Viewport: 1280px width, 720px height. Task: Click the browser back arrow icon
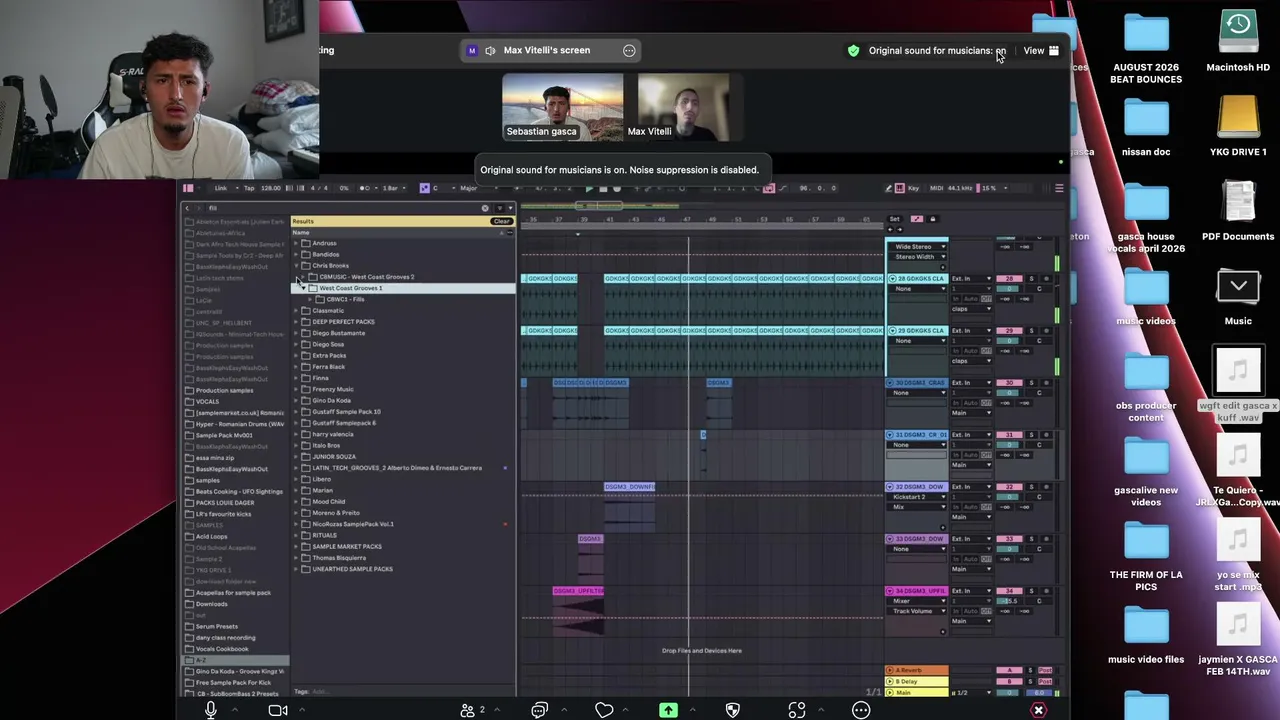tap(187, 208)
